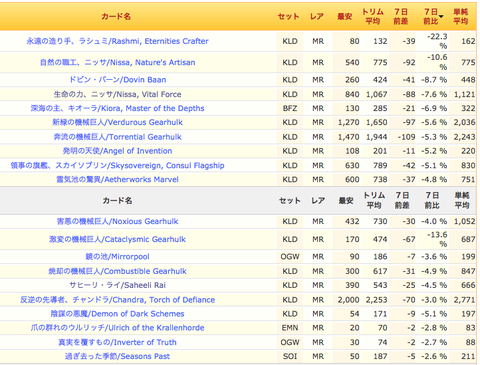This screenshot has width=480, height=365.
Task: Open Verdurous Gearhulk card link
Action: [x=117, y=122]
